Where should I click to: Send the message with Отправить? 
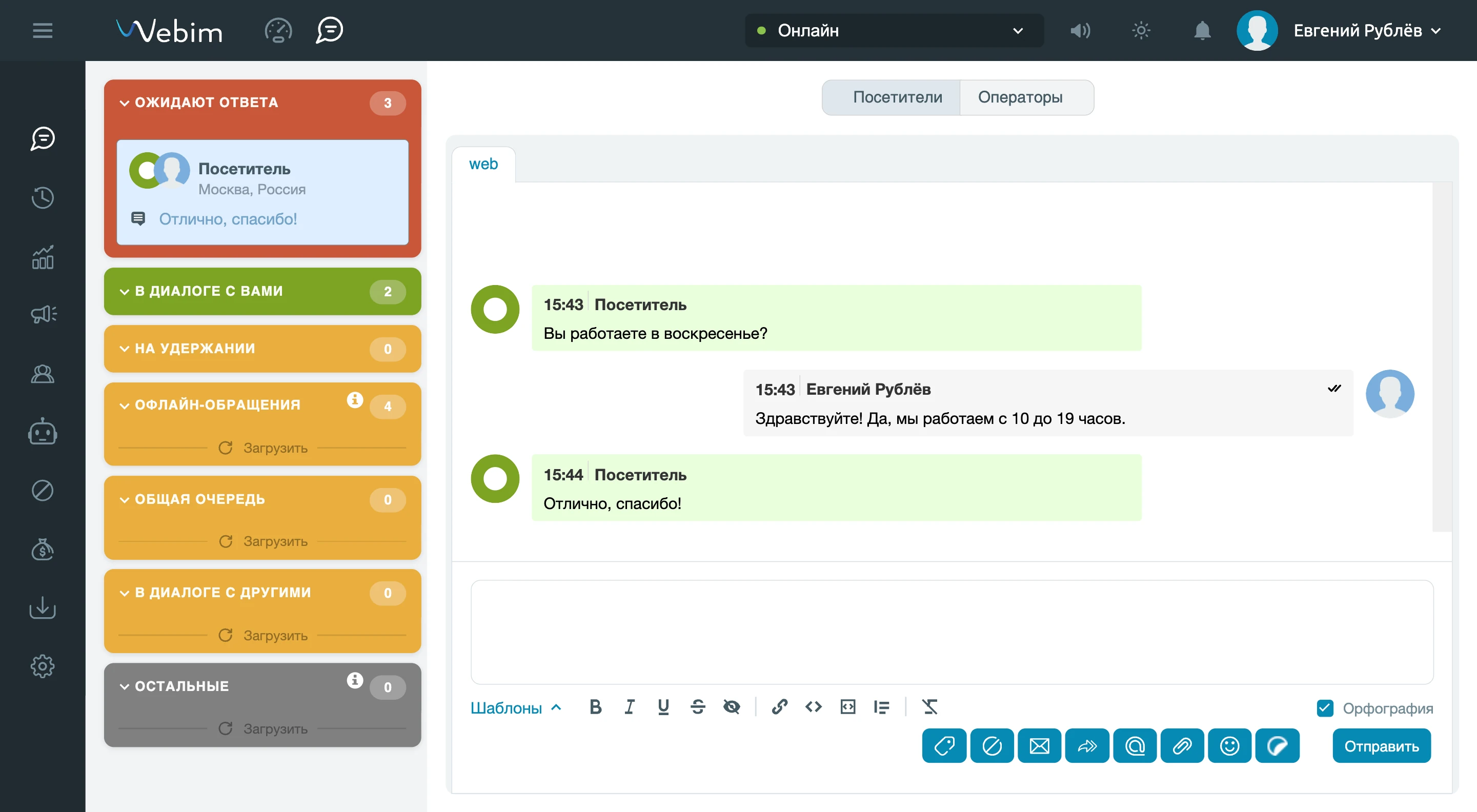tap(1381, 746)
